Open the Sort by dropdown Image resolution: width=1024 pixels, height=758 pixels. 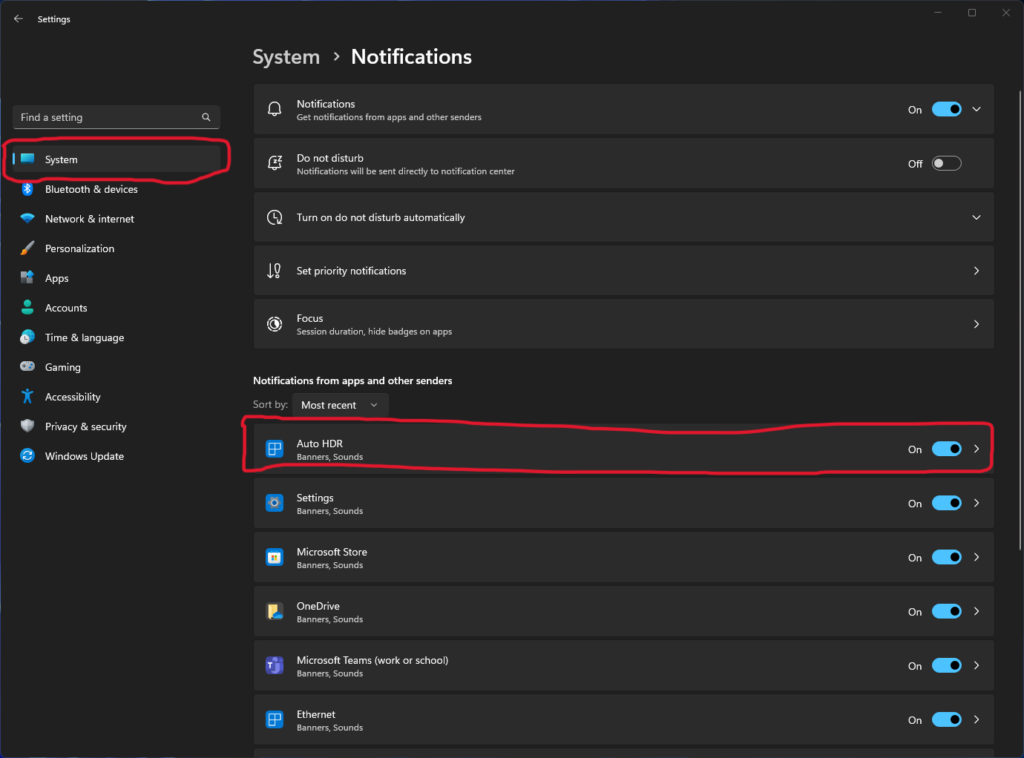click(340, 405)
